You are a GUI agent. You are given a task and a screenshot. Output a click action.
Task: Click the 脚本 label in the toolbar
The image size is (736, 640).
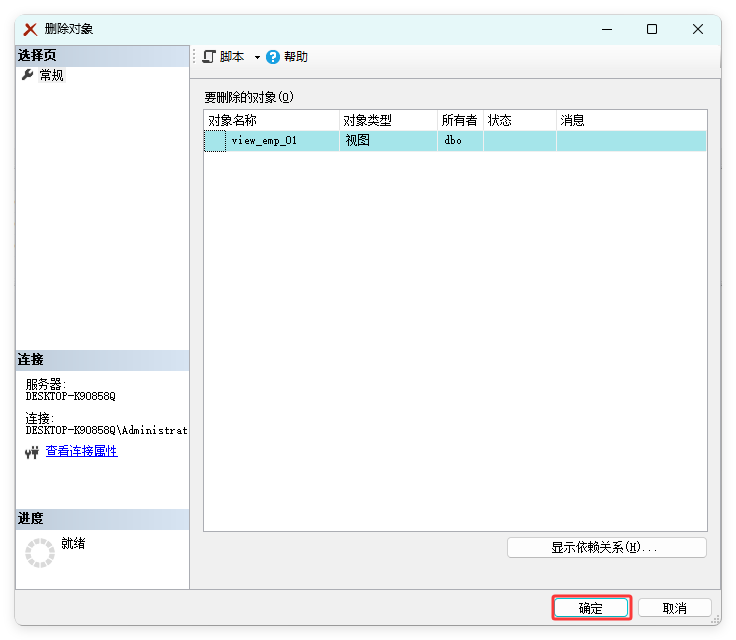(232, 57)
